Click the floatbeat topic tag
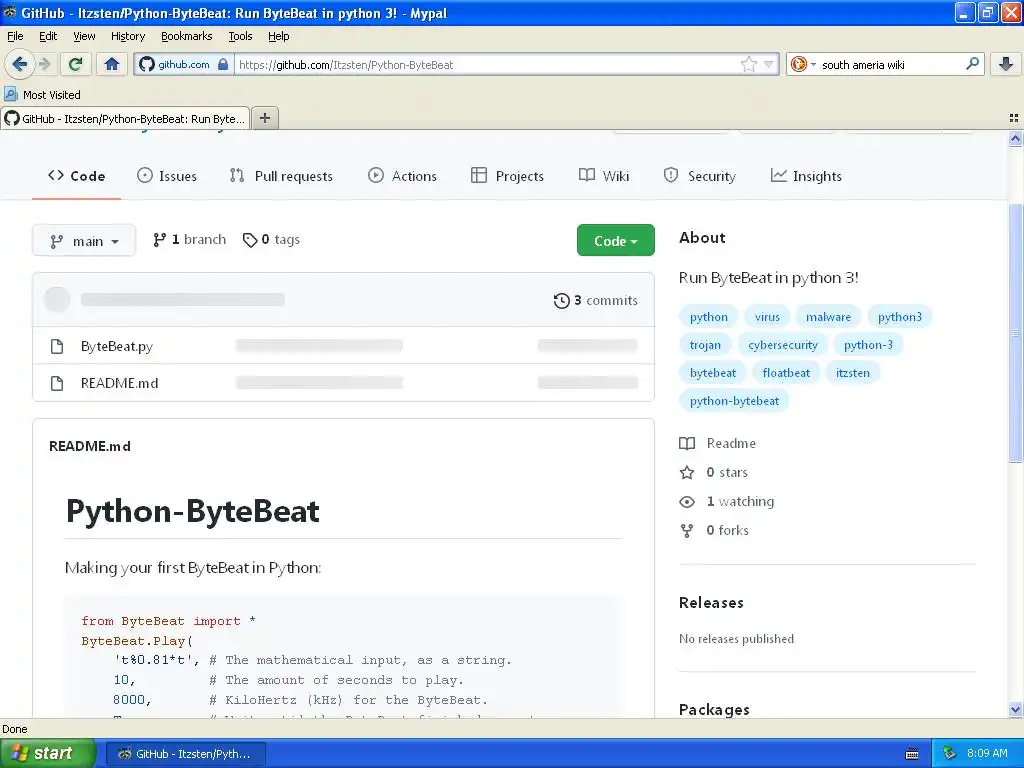1024x768 pixels. click(x=786, y=373)
